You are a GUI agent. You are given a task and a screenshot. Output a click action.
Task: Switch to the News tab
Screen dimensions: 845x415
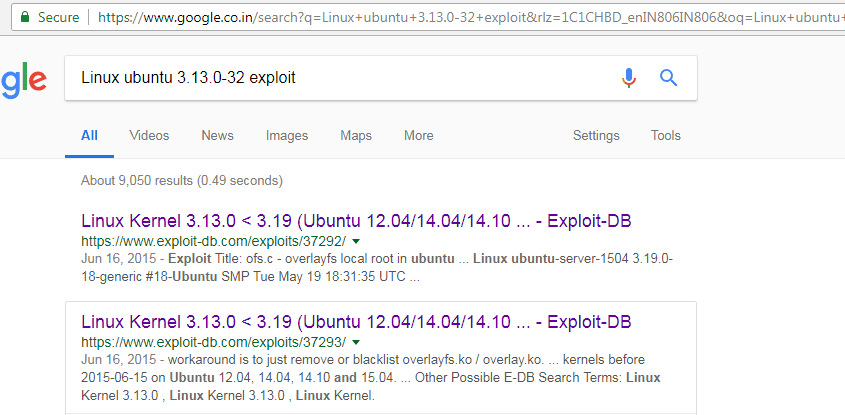click(217, 136)
